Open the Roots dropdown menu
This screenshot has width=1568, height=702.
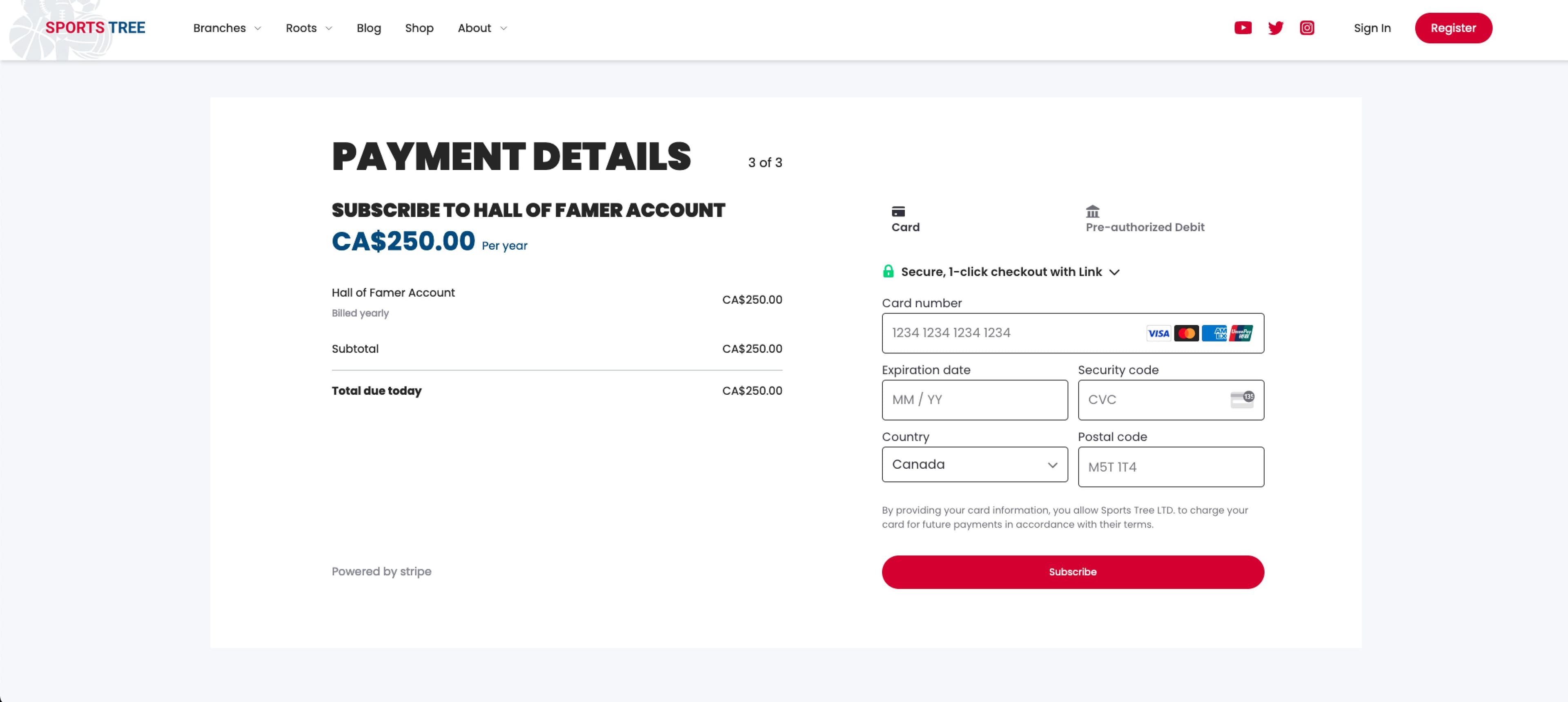tap(309, 28)
